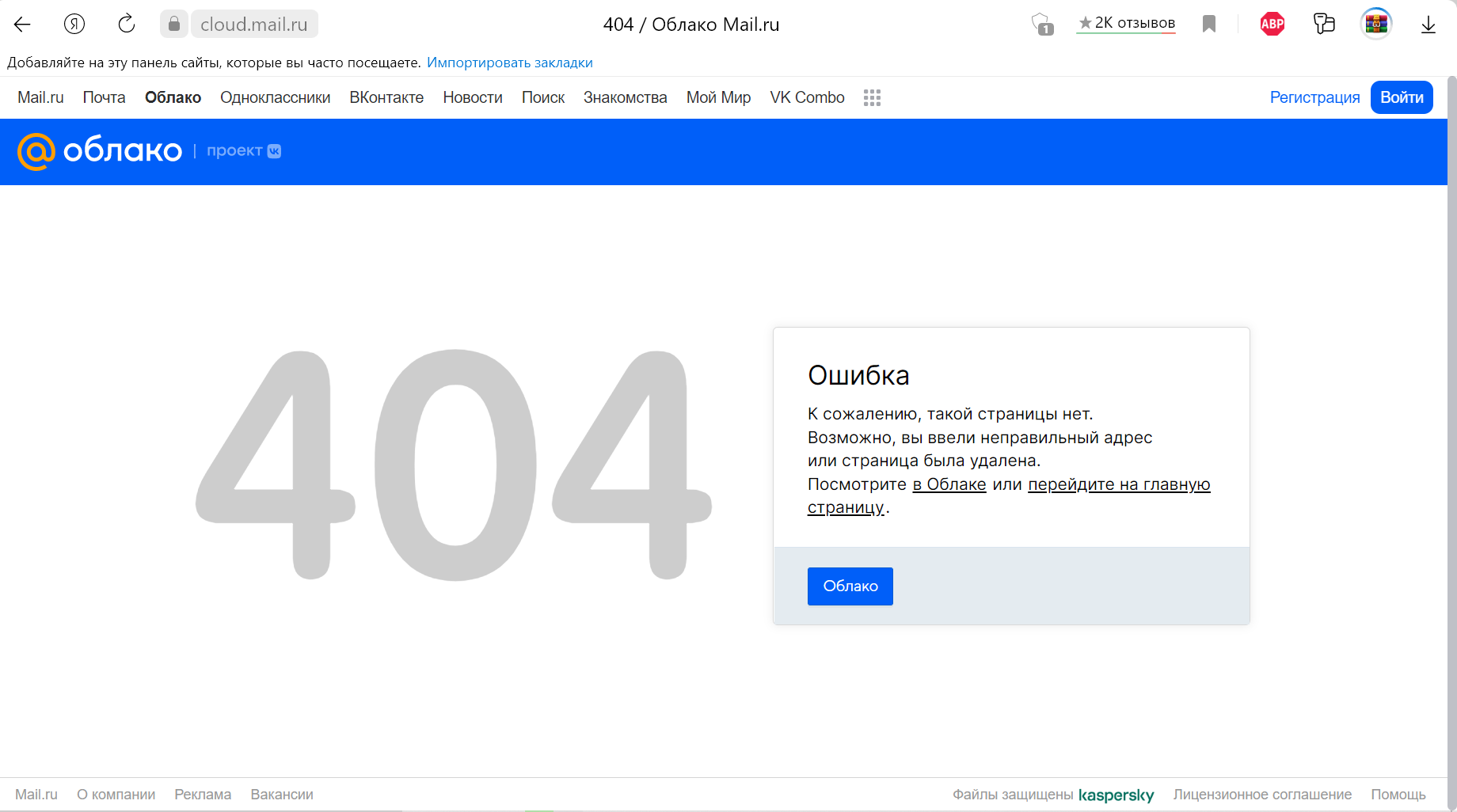Viewport: 1457px width, 812px height.
Task: Select Облако in the navigation bar
Action: click(173, 97)
